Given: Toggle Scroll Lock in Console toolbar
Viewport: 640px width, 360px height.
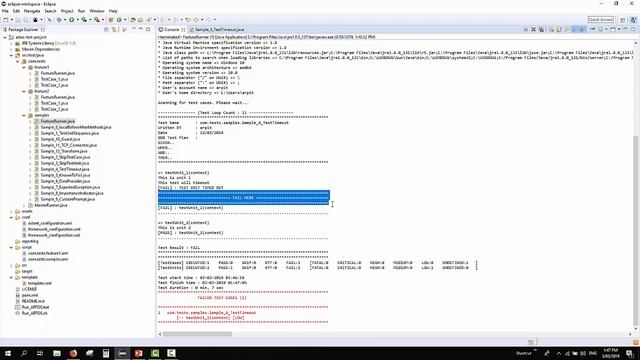Looking at the screenshot, I should [x=559, y=29].
